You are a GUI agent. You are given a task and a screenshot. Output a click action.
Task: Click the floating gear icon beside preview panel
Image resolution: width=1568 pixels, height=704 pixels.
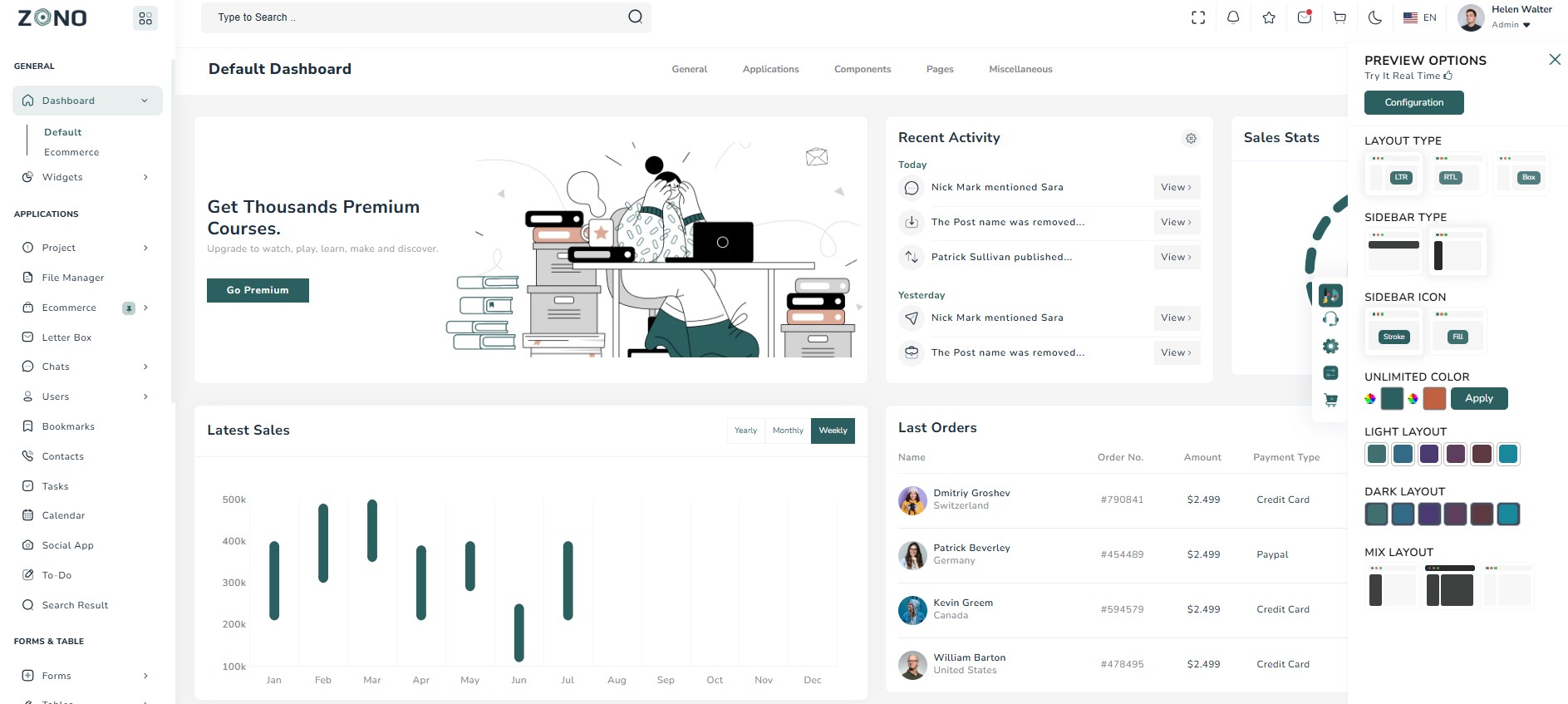1330,347
